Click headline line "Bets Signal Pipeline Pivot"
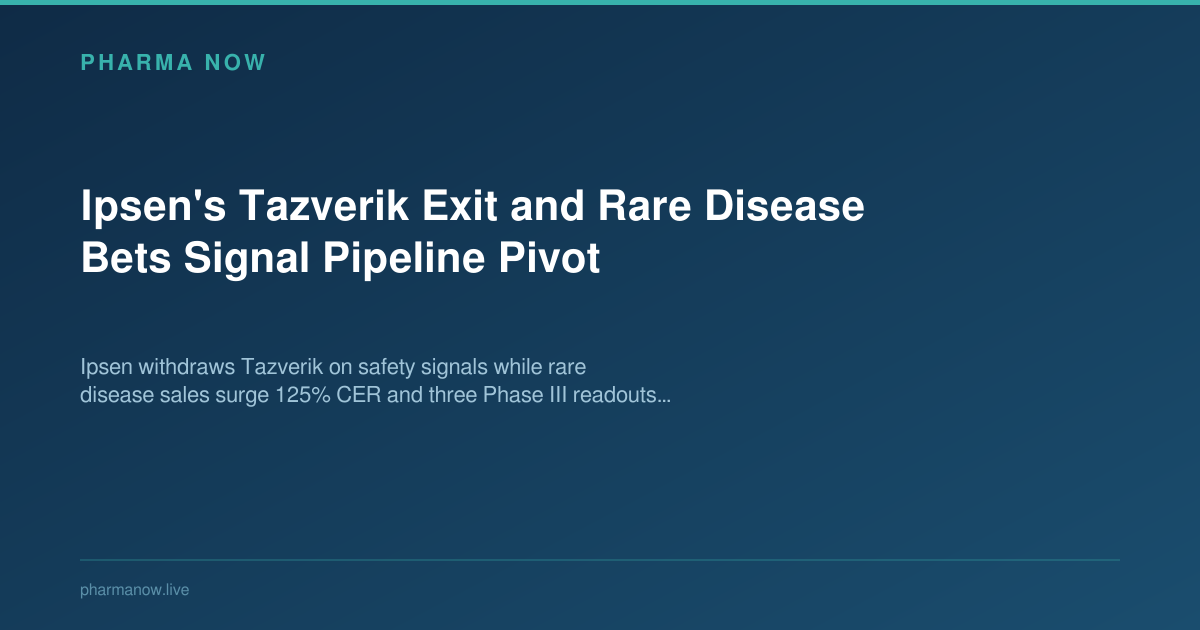 pyautogui.click(x=340, y=258)
